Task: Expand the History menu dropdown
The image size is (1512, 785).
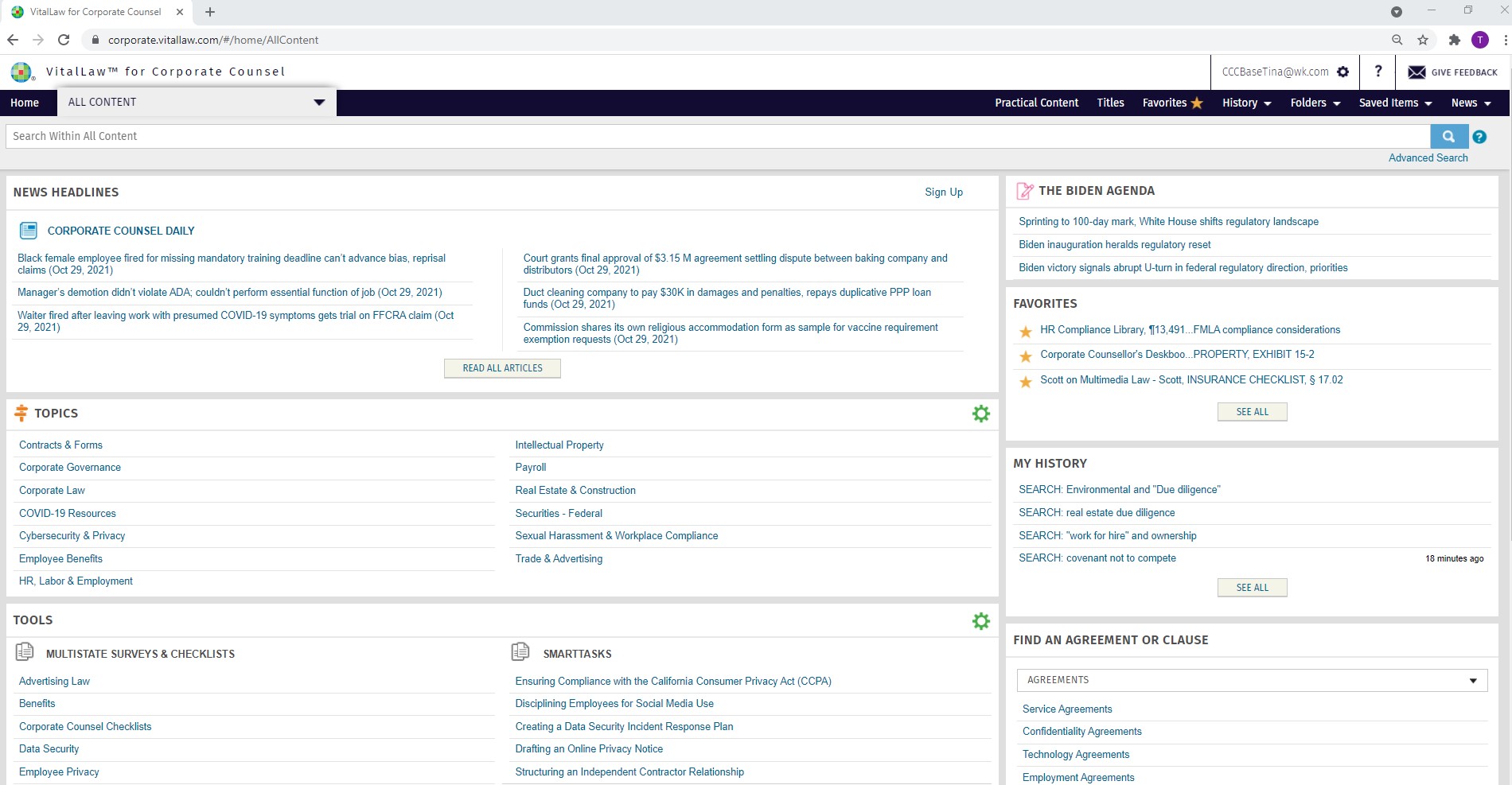Action: (x=1246, y=103)
